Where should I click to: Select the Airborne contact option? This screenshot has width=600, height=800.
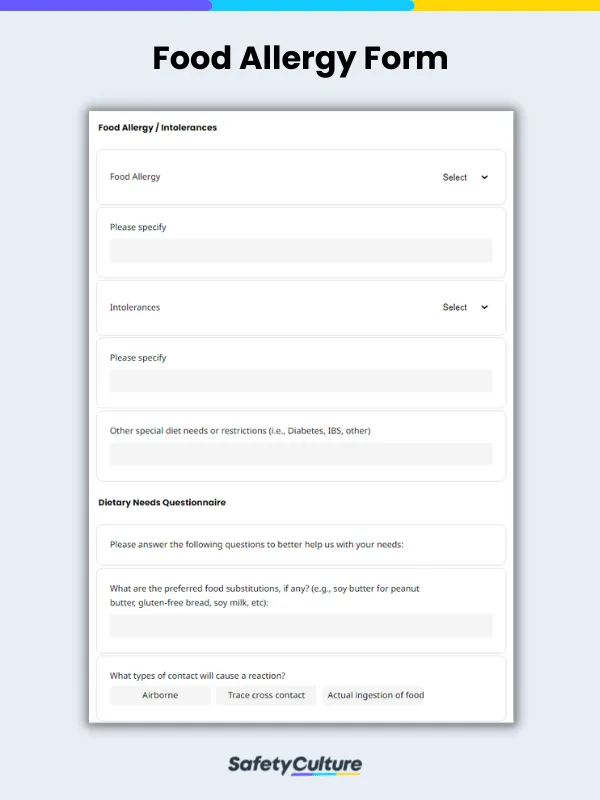[159, 695]
